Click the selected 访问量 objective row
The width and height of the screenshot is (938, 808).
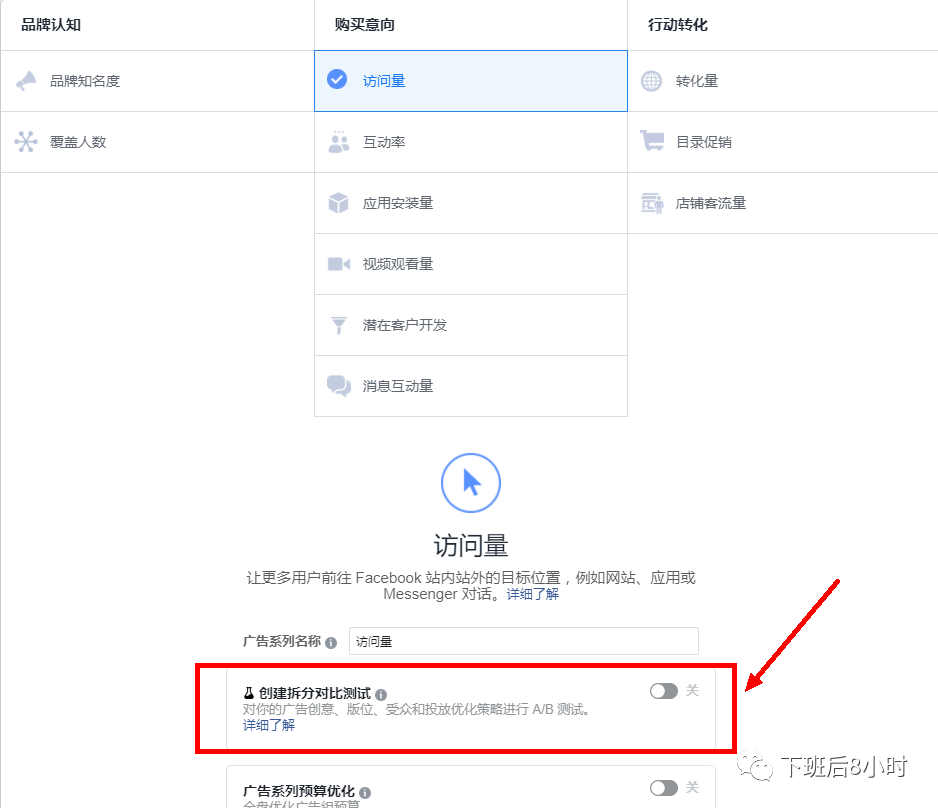[471, 81]
